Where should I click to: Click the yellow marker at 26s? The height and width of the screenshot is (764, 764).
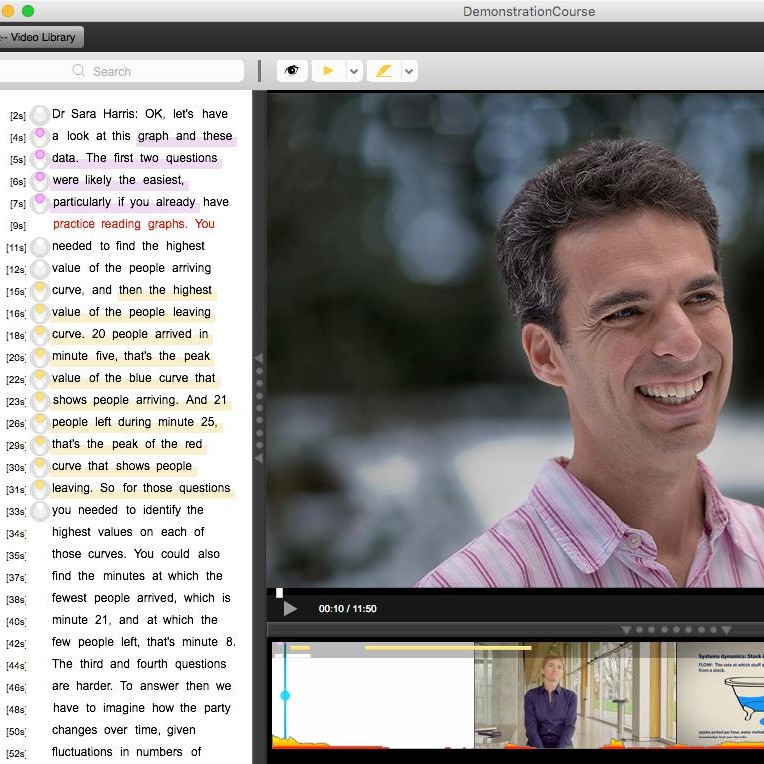(40, 422)
